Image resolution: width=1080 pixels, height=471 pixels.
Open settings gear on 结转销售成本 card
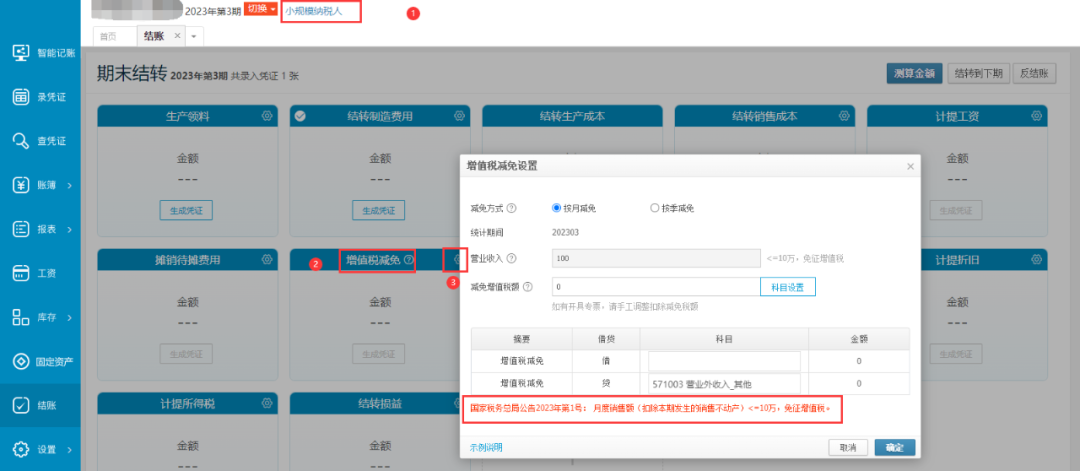[x=844, y=116]
